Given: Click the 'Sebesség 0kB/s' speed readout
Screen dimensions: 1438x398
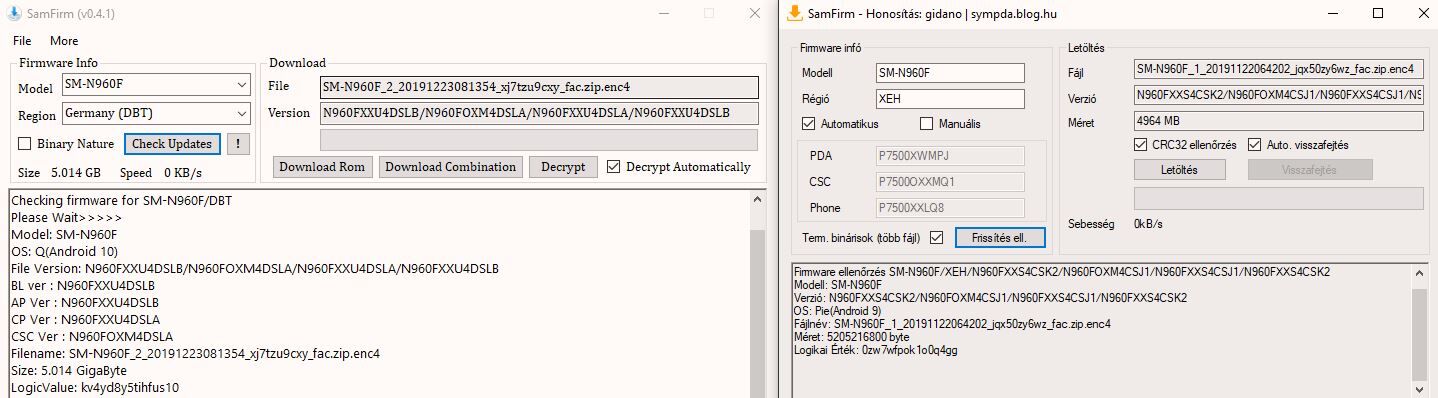Looking at the screenshot, I should click(1115, 224).
